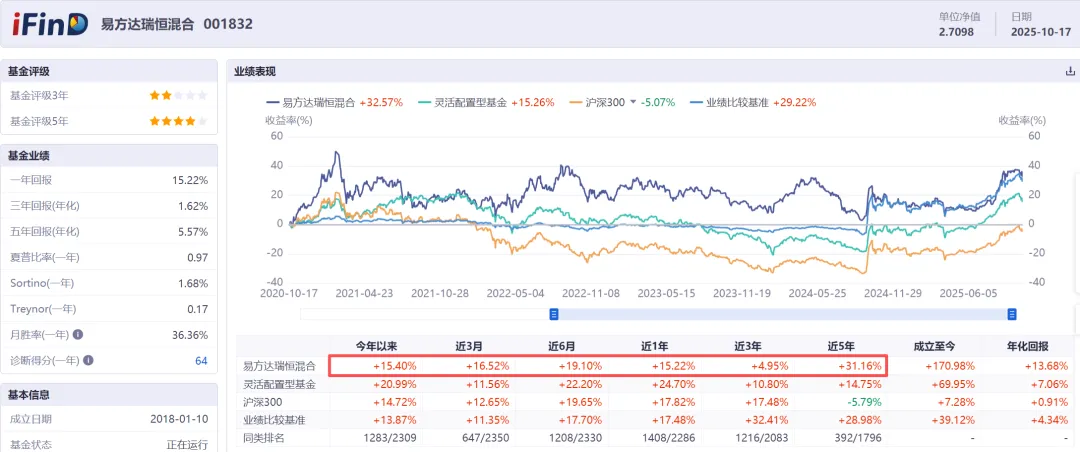This screenshot has height=452, width=1080.
Task: Click the info icon beside 诊断得分(一年)
Action: [88, 361]
